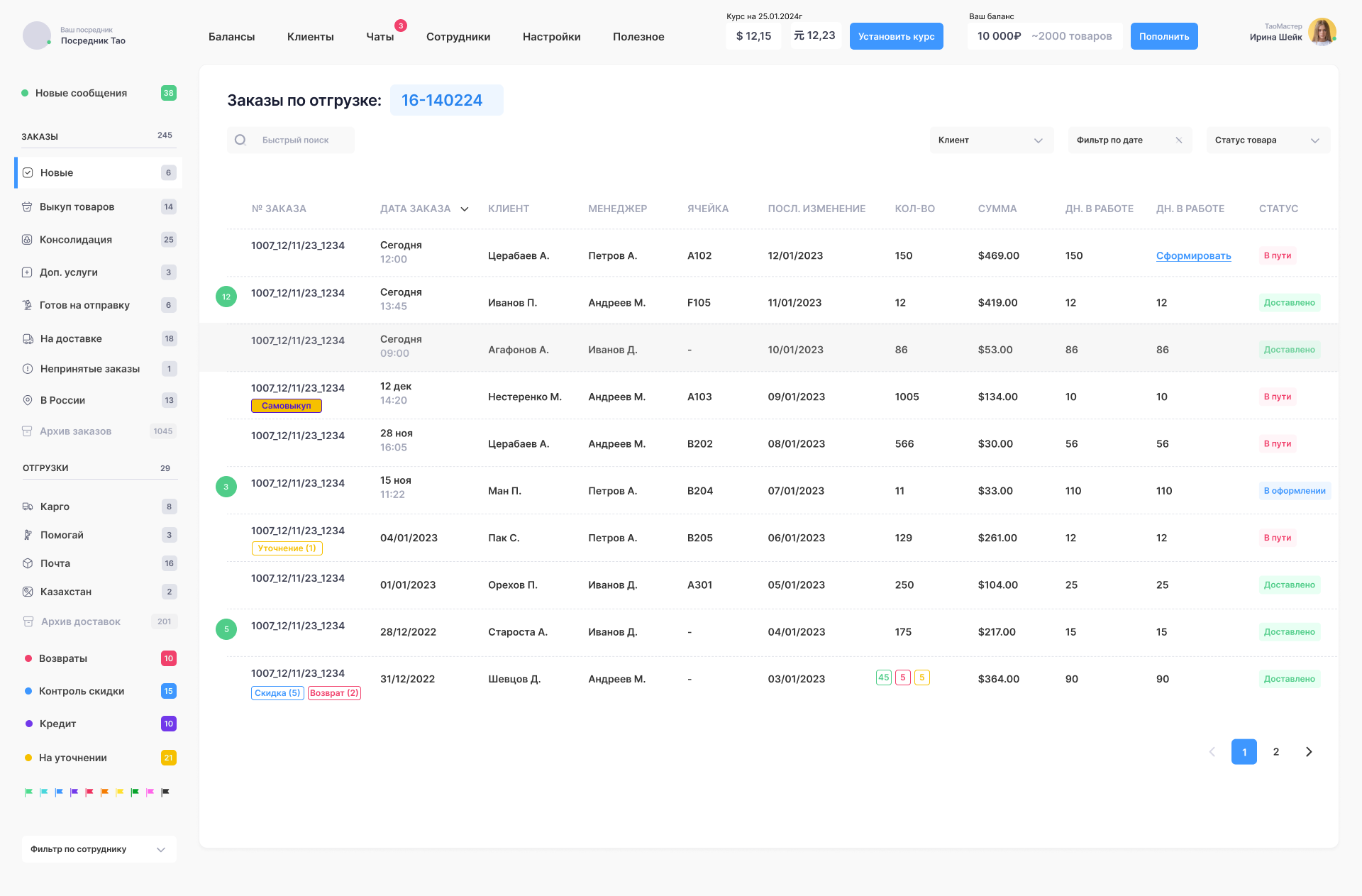Open the Чаты menu item
Screen dimensions: 1362x896
point(380,37)
